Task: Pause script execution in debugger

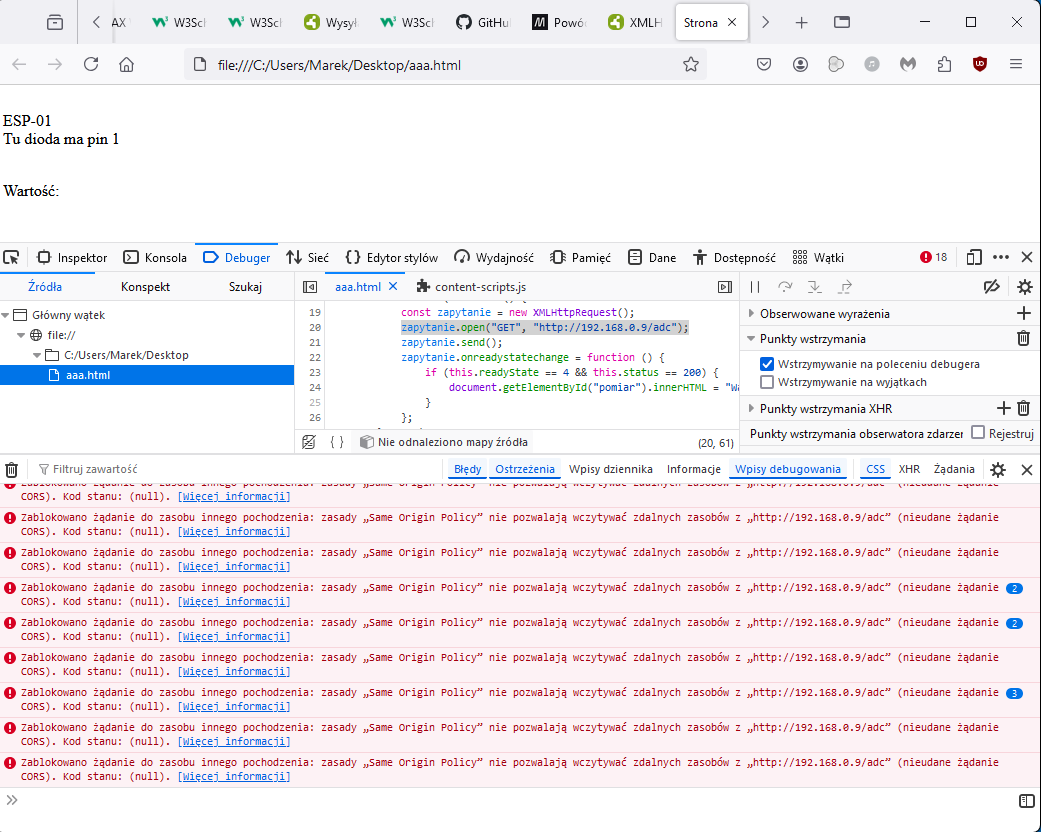Action: [x=755, y=287]
